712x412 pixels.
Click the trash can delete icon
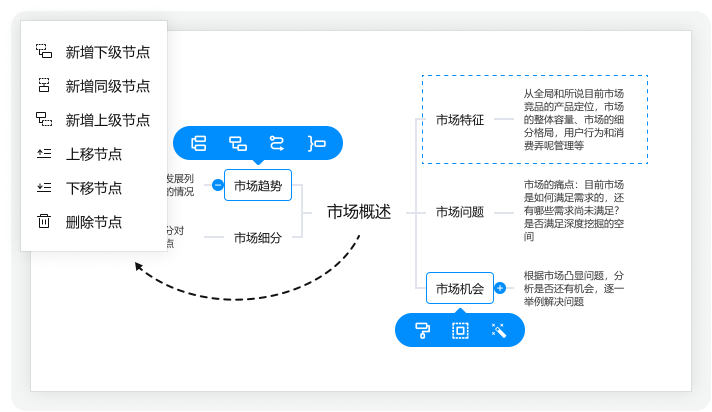click(44, 221)
